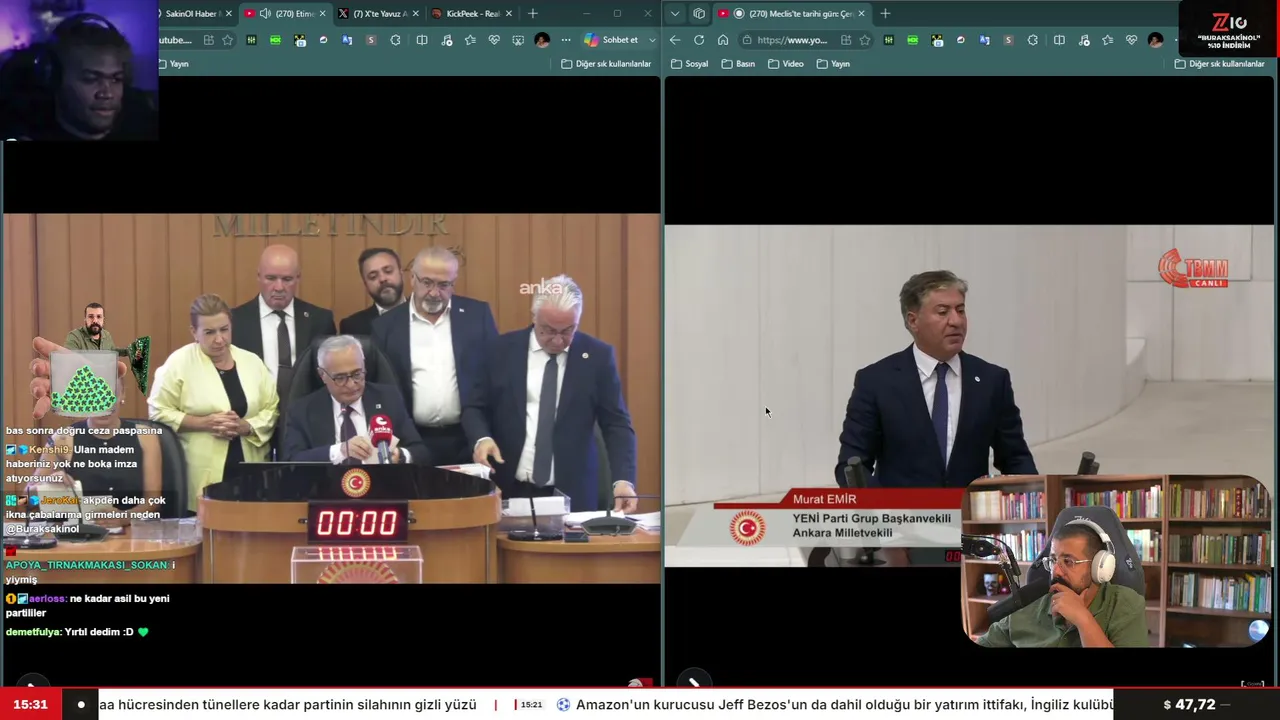Open translate extension in left window
This screenshot has height=720, width=1280.
point(347,40)
